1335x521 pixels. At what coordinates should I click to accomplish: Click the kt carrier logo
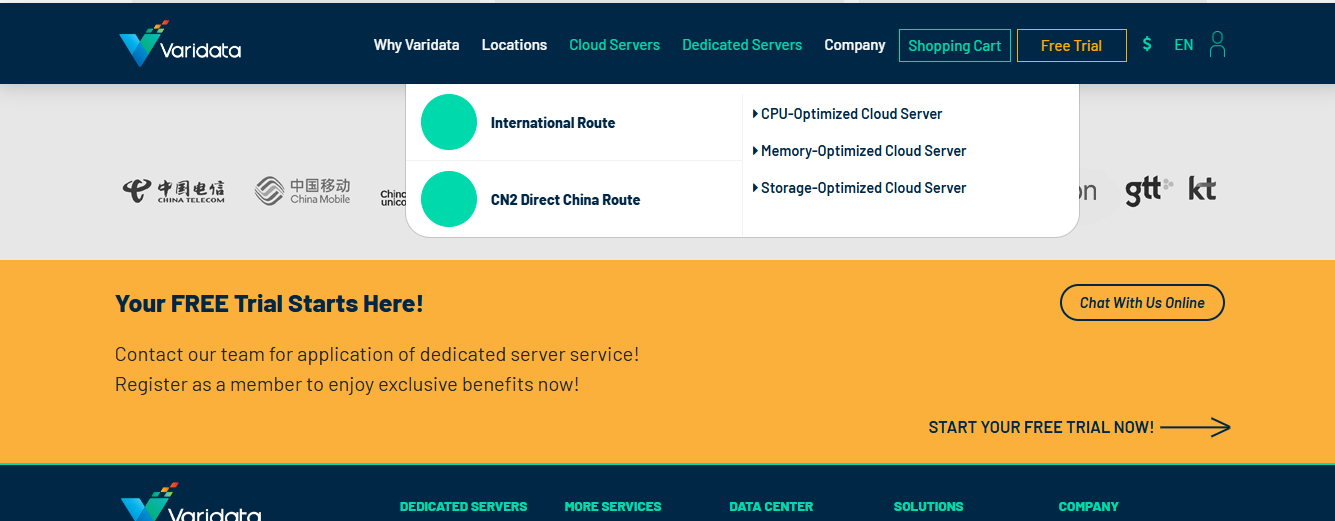click(1202, 188)
